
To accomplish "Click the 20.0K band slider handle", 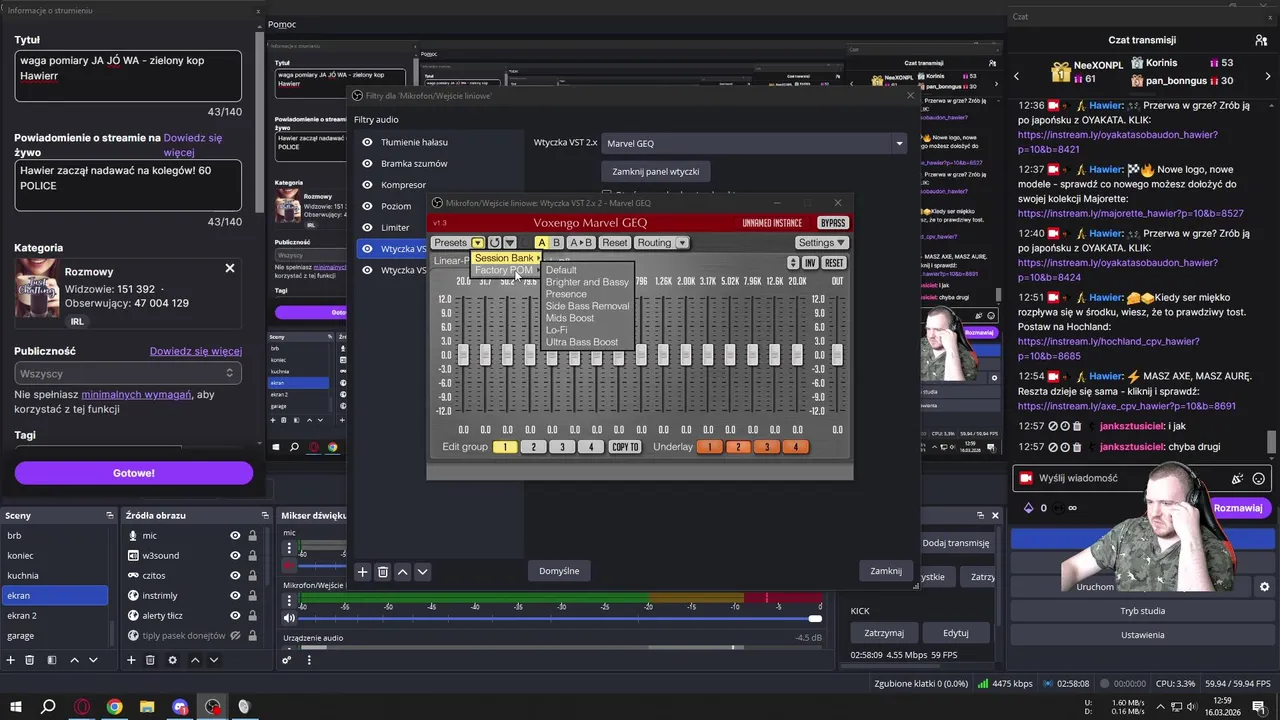I will (797, 355).
